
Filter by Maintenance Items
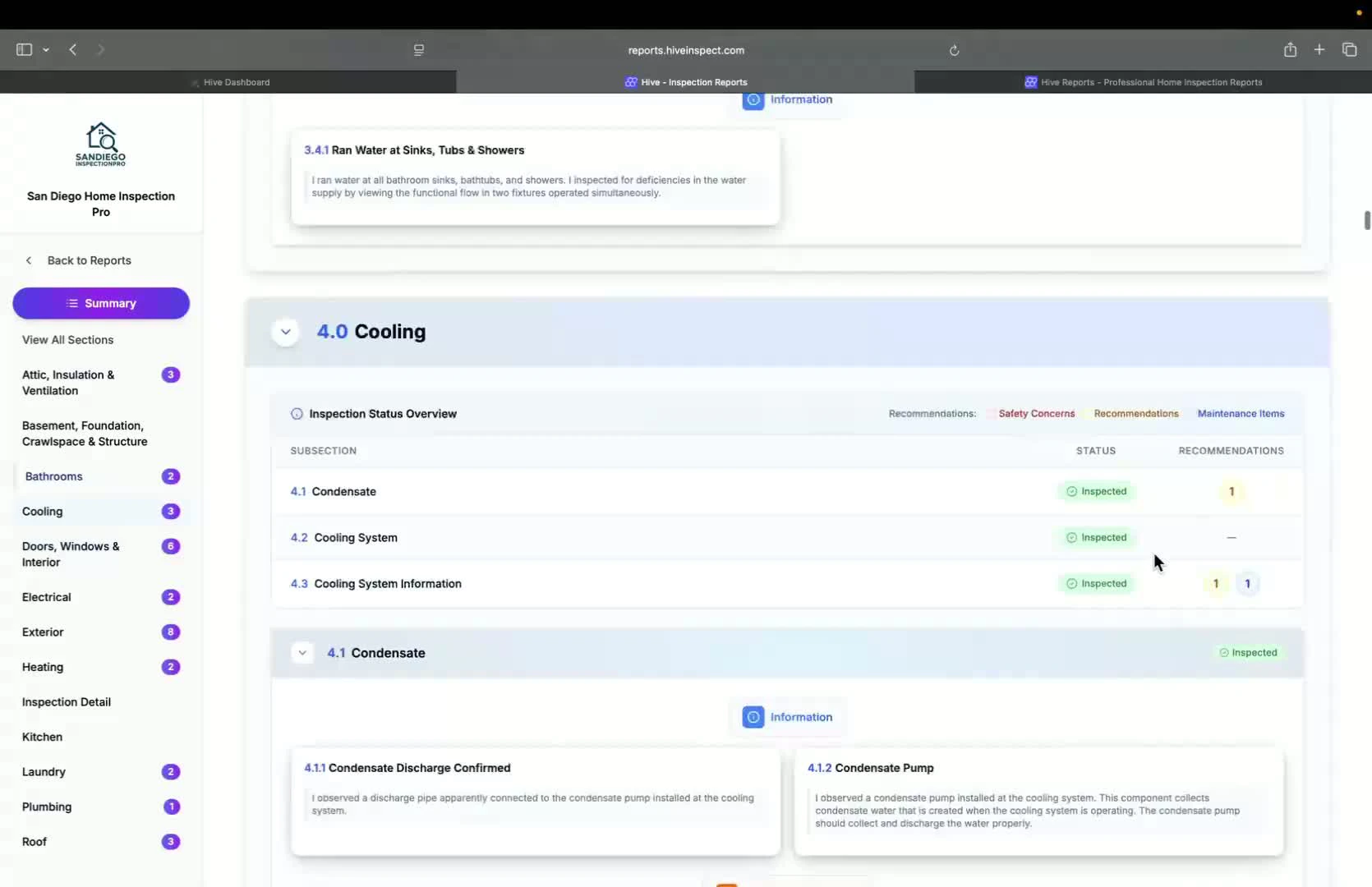[x=1241, y=414]
